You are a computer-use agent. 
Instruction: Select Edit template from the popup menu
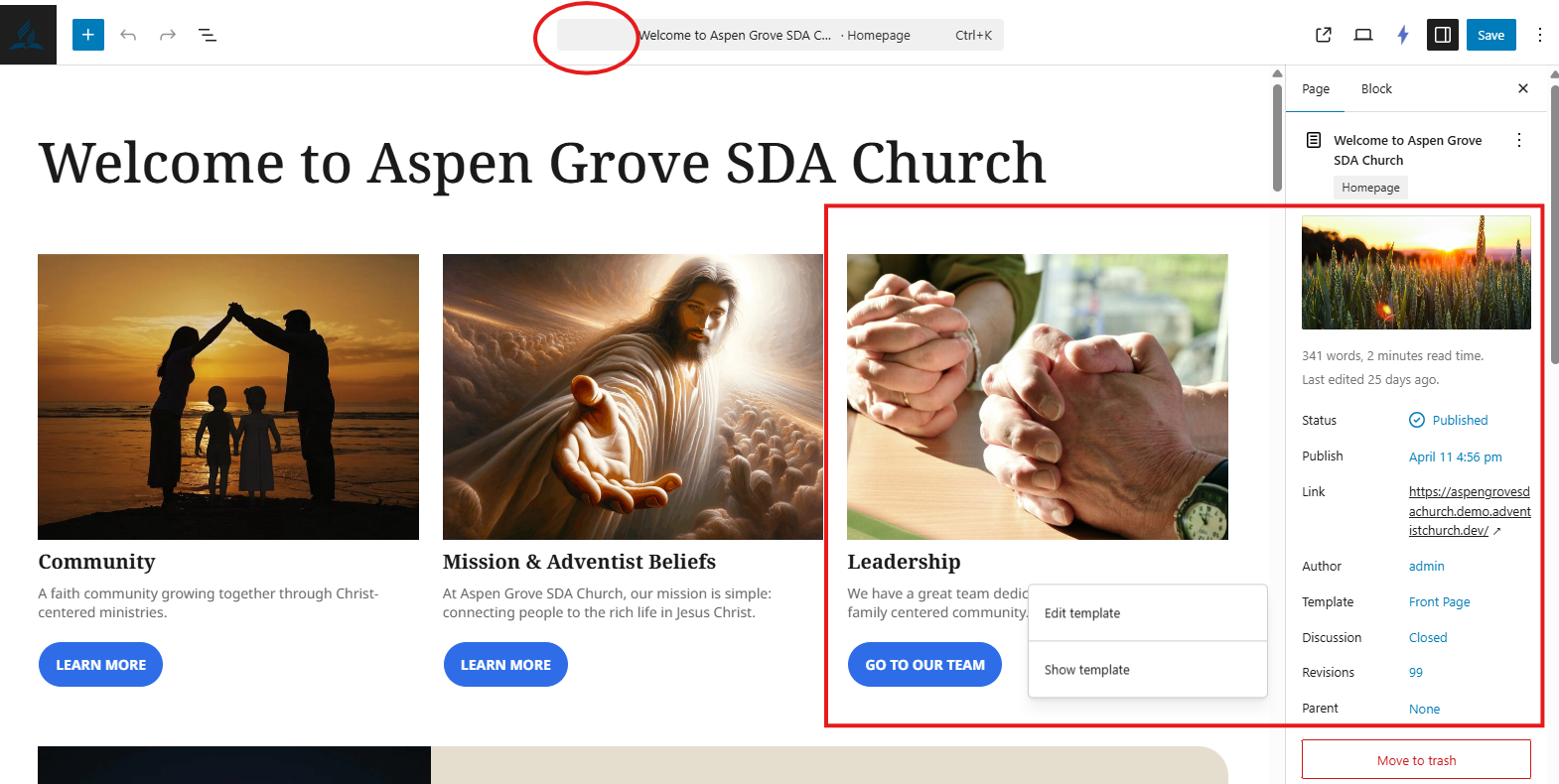[x=1148, y=613]
